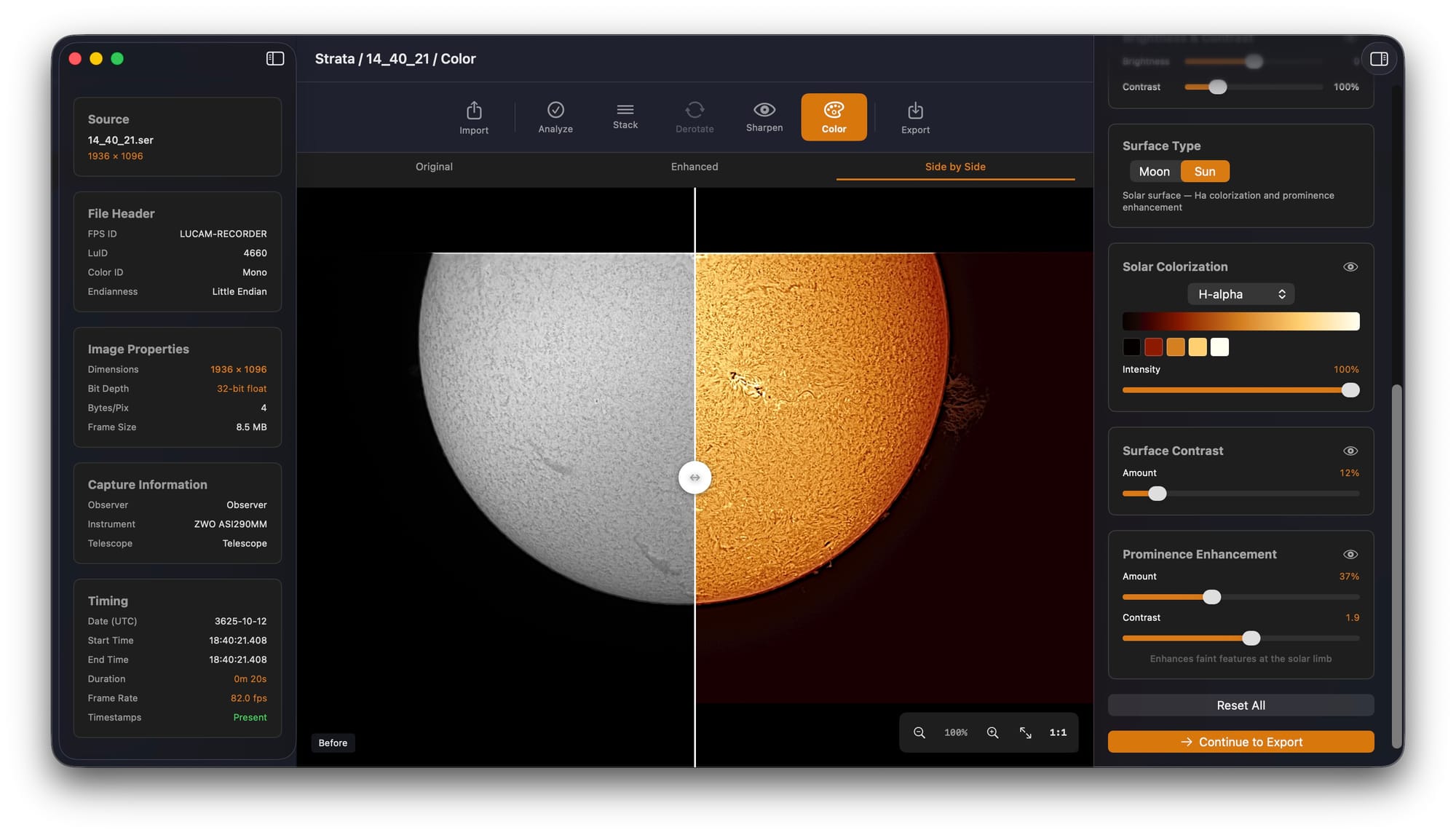The image size is (1456, 835).
Task: Click the fit-to-view arrows icon
Action: [1025, 732]
